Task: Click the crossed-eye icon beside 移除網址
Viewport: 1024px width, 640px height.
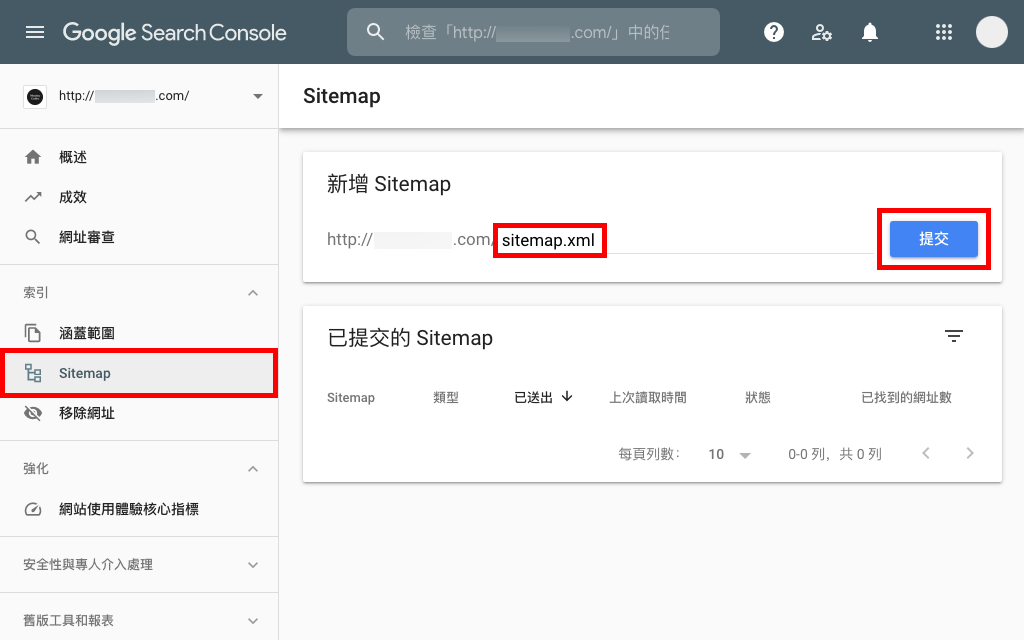Action: pos(33,413)
